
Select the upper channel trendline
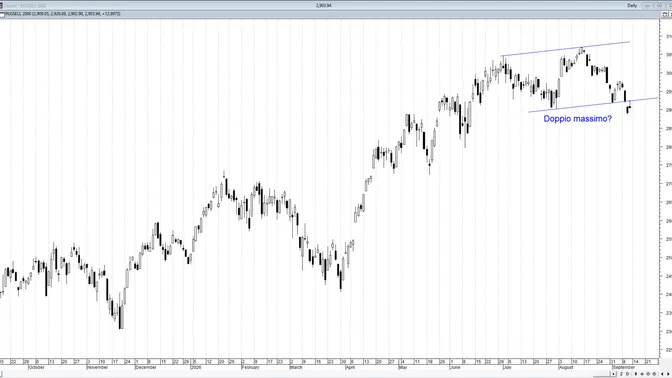[x=566, y=49]
